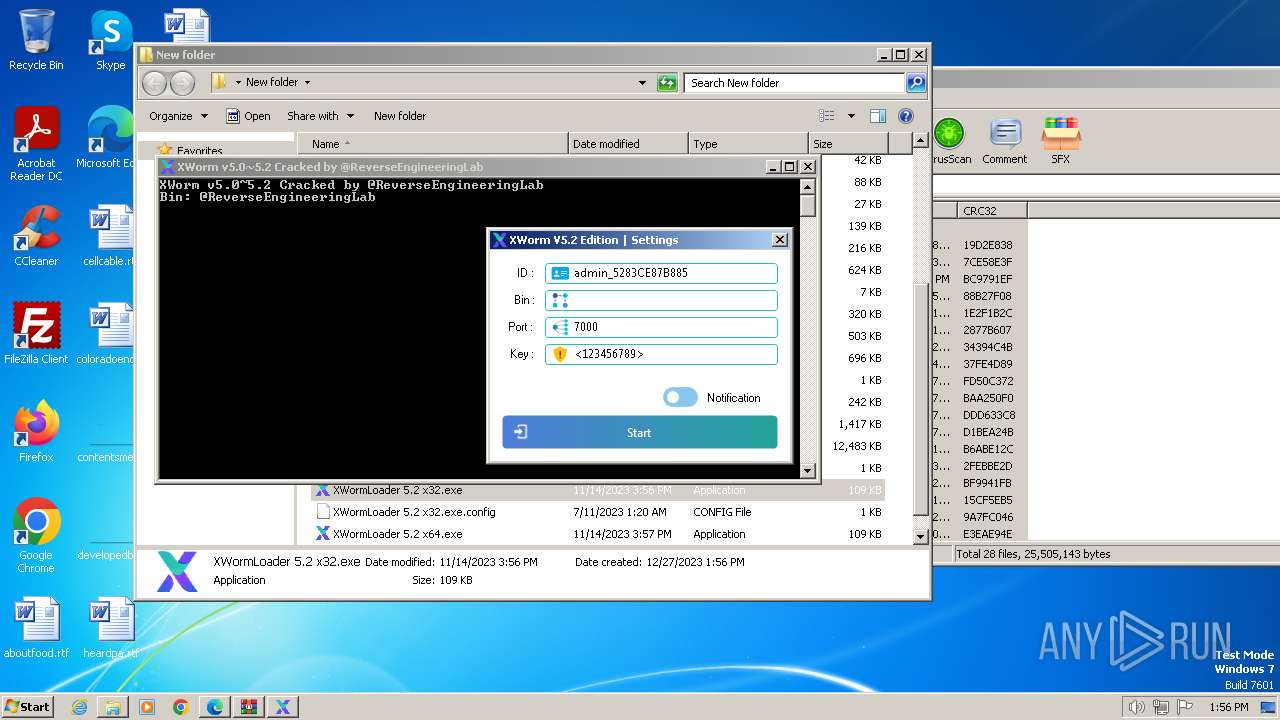The height and width of the screenshot is (720, 1280).
Task: Sort files by the Date modified column
Action: (x=628, y=144)
